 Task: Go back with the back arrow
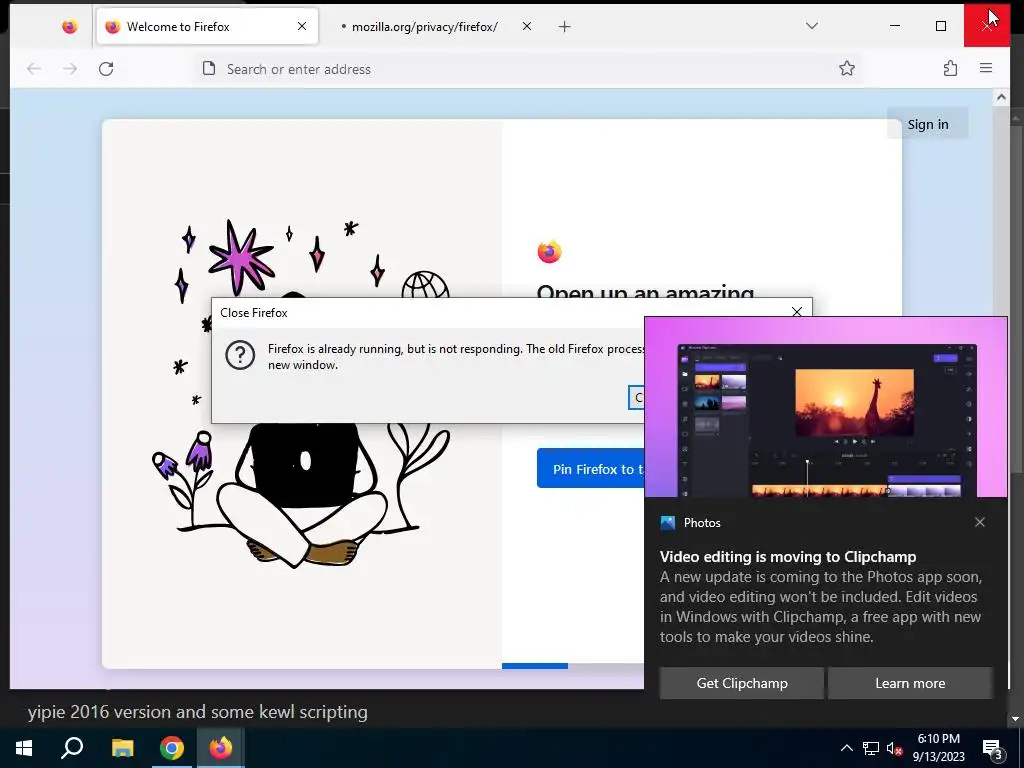coord(34,69)
